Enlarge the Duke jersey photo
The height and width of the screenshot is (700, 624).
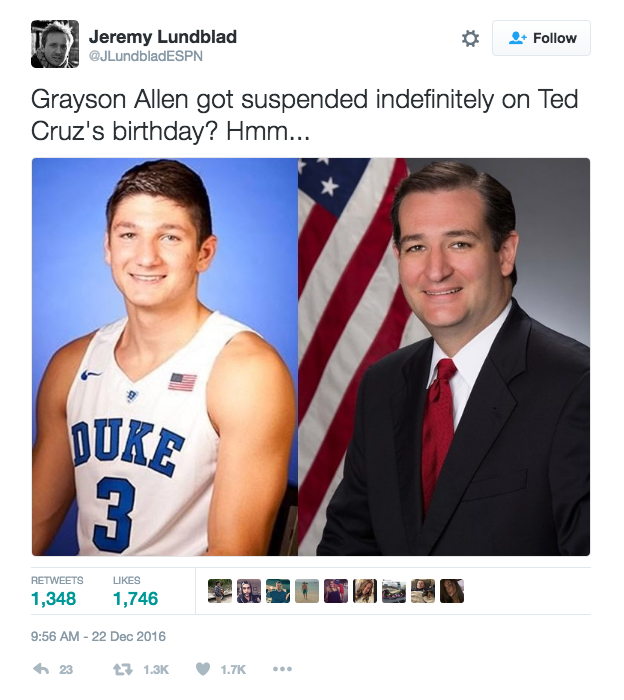click(165, 357)
